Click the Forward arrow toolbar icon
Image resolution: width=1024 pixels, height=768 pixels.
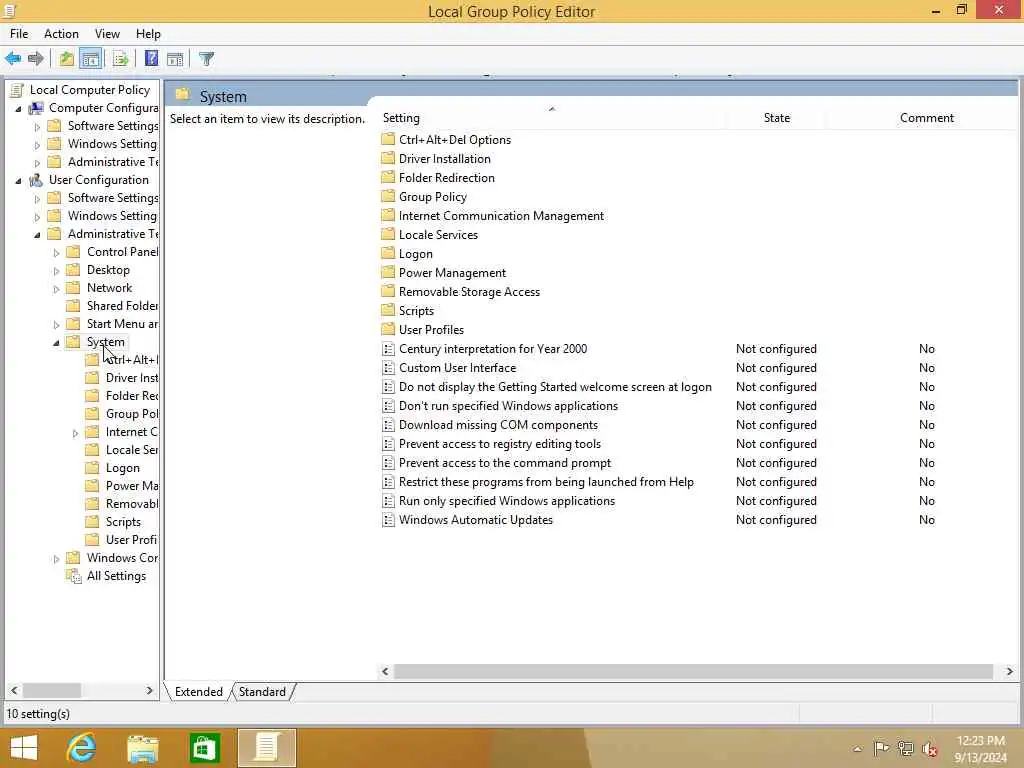pyautogui.click(x=36, y=59)
